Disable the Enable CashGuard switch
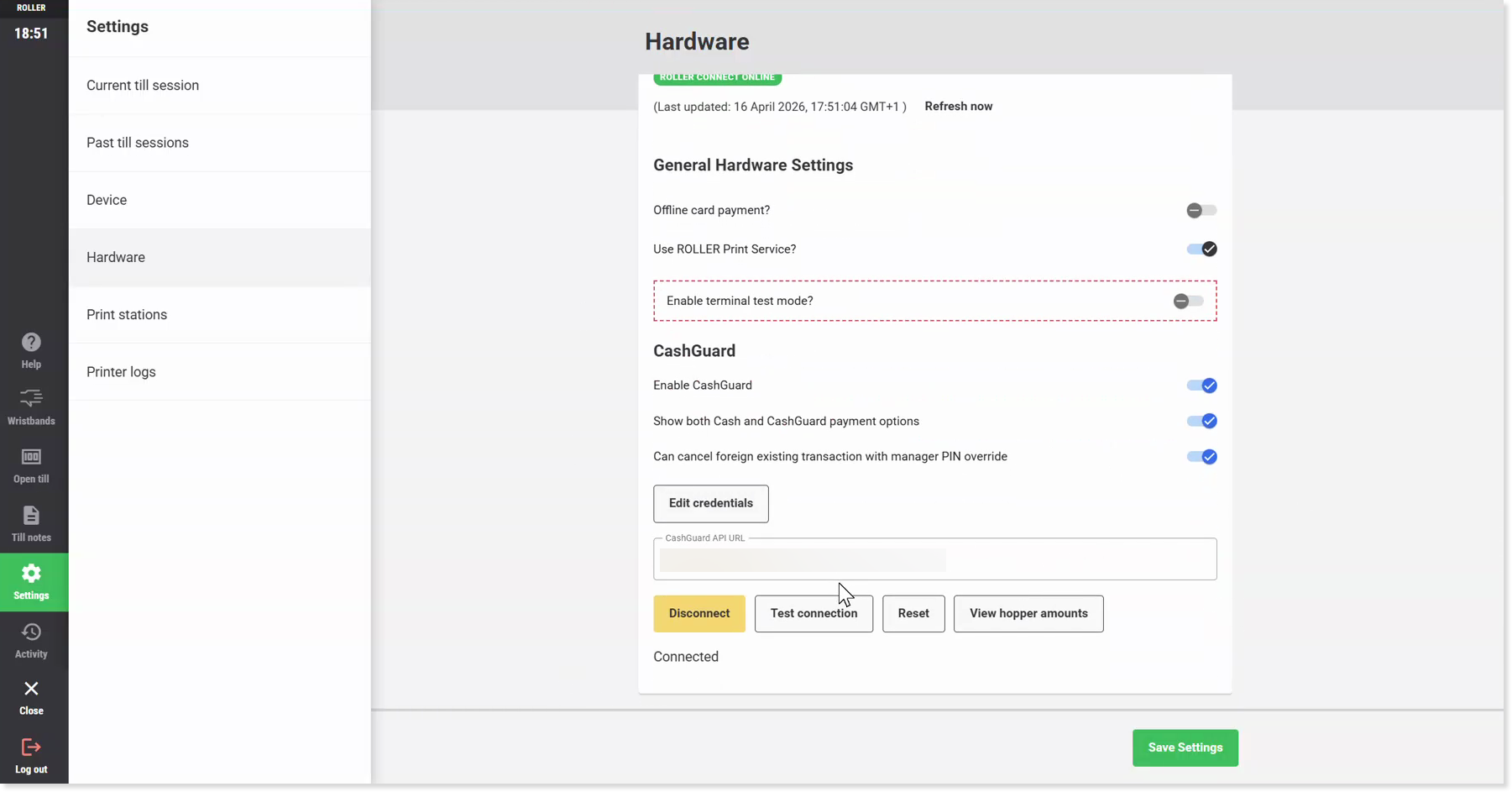This screenshot has width=1512, height=792. pyautogui.click(x=1201, y=386)
